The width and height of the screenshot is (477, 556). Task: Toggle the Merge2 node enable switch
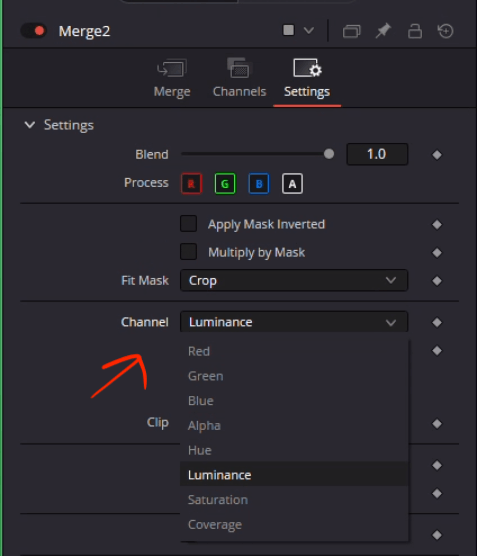click(34, 31)
